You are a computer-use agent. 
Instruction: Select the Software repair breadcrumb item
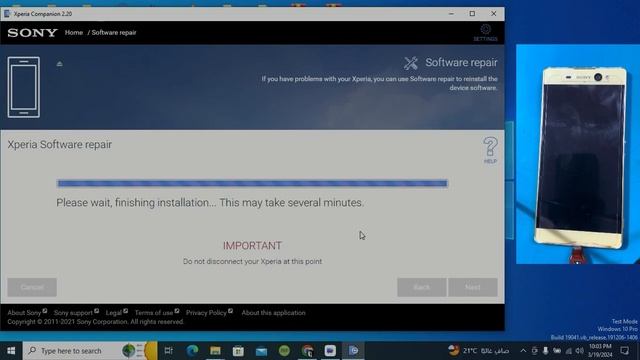[114, 33]
